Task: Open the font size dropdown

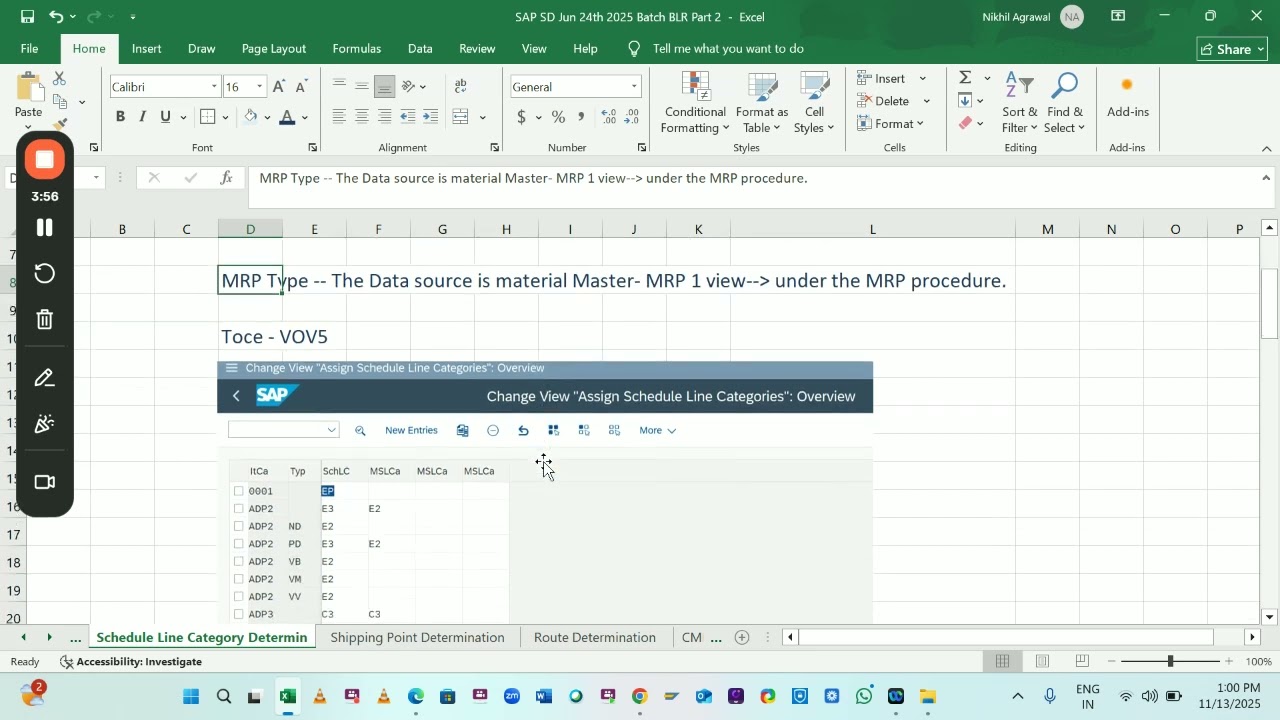Action: [x=260, y=87]
